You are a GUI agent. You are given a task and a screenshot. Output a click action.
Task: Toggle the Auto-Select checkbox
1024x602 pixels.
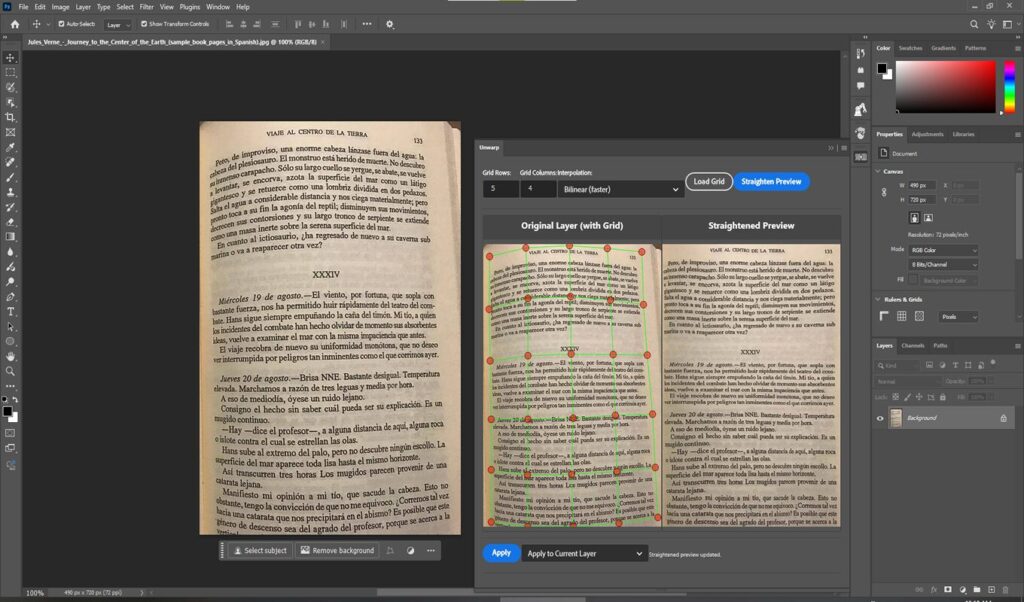point(61,24)
